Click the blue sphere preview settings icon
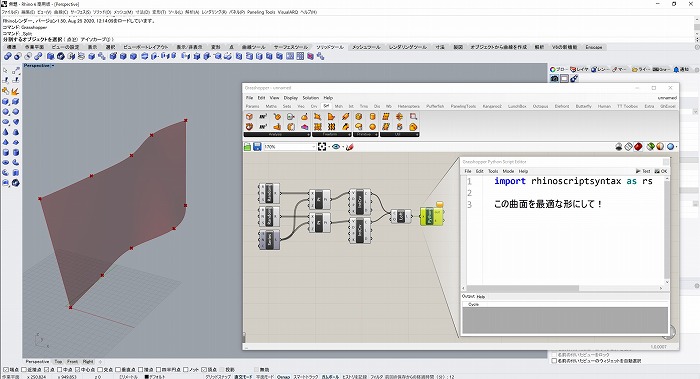 click(671, 146)
